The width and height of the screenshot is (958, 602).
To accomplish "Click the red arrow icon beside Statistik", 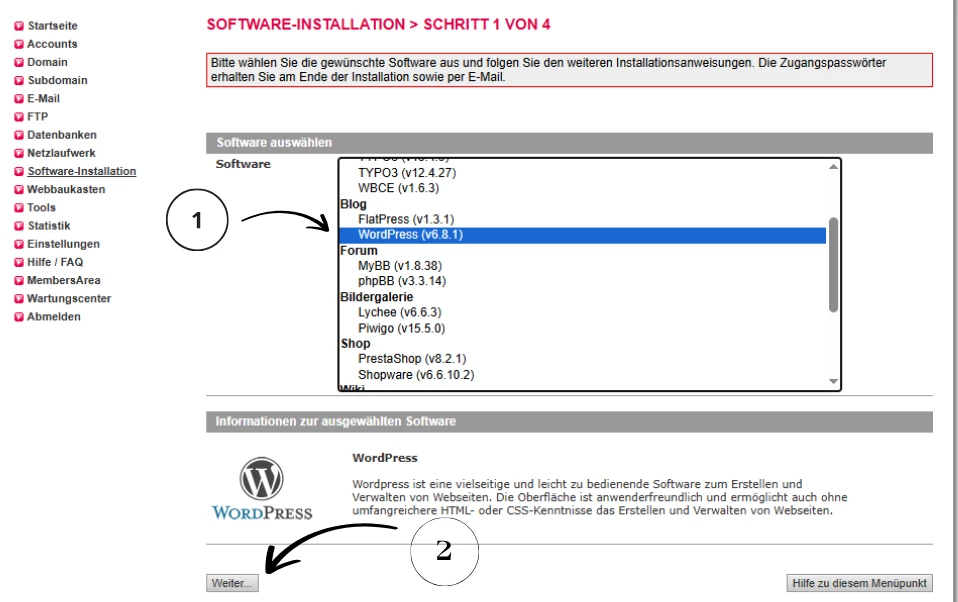I will pyautogui.click(x=19, y=226).
